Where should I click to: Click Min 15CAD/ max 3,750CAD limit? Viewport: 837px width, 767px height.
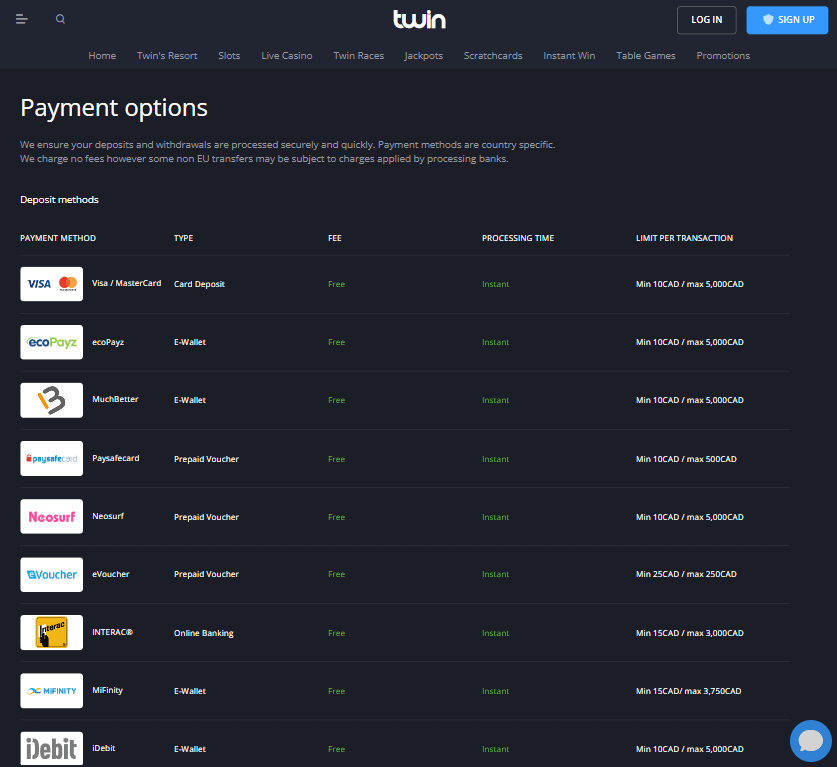click(689, 691)
